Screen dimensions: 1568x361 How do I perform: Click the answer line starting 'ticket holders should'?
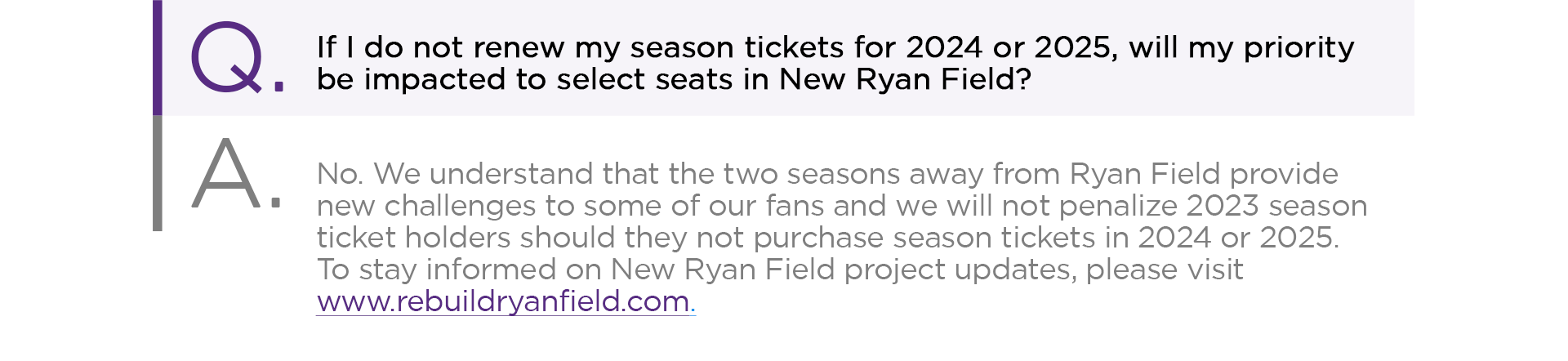click(x=826, y=238)
